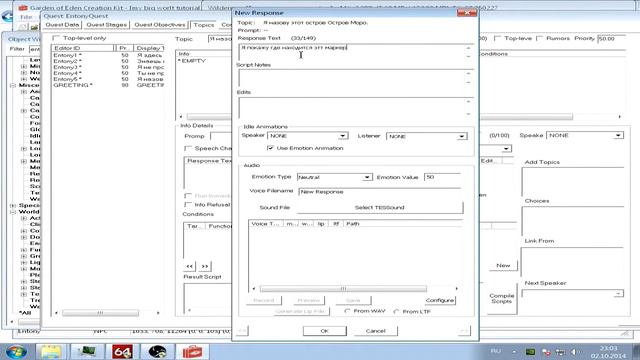The width and height of the screenshot is (640, 360).
Task: Open the red 64 taskbar icon
Action: click(x=122, y=351)
